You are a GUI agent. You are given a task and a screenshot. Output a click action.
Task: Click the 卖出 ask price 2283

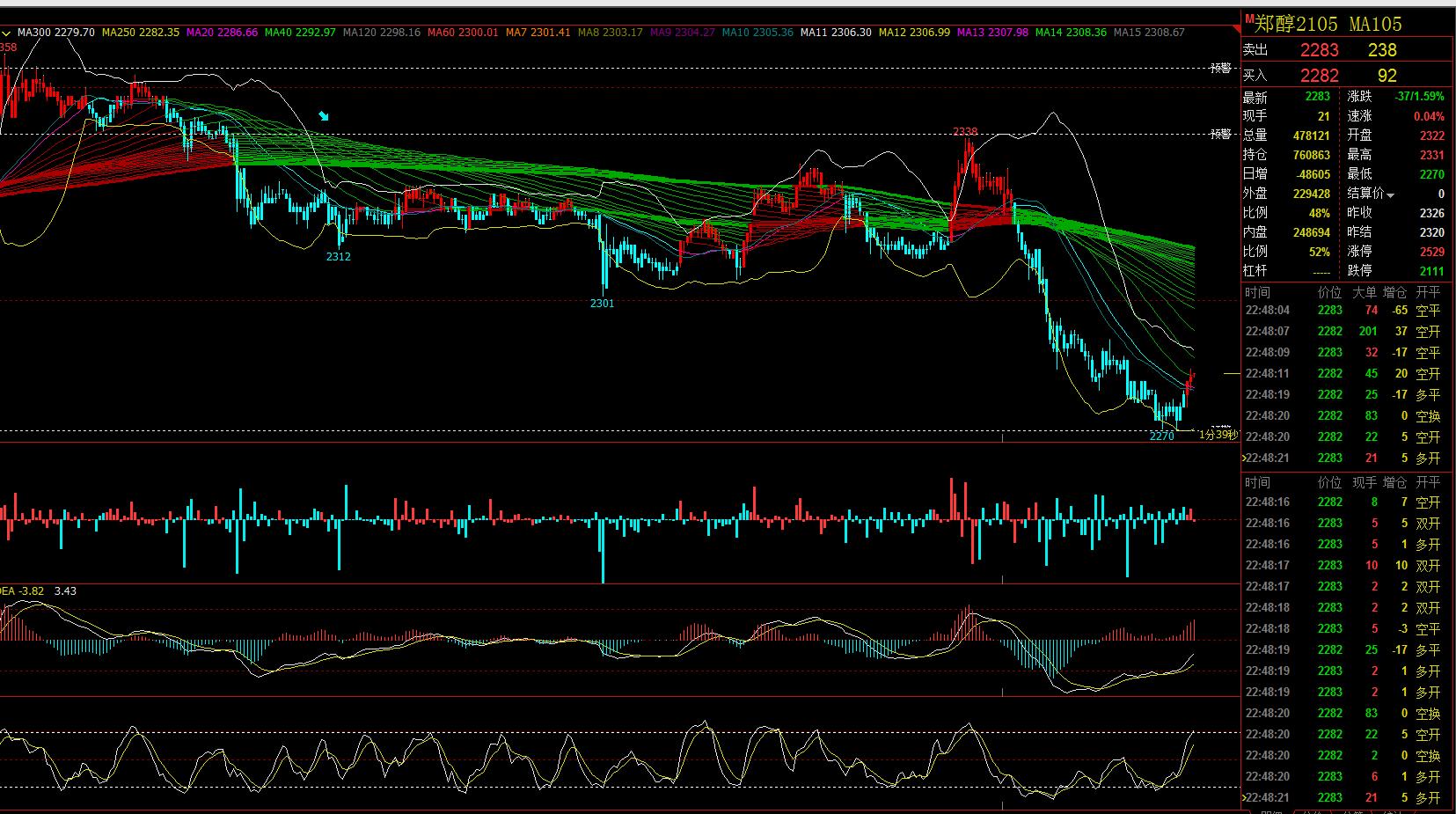coord(1320,50)
